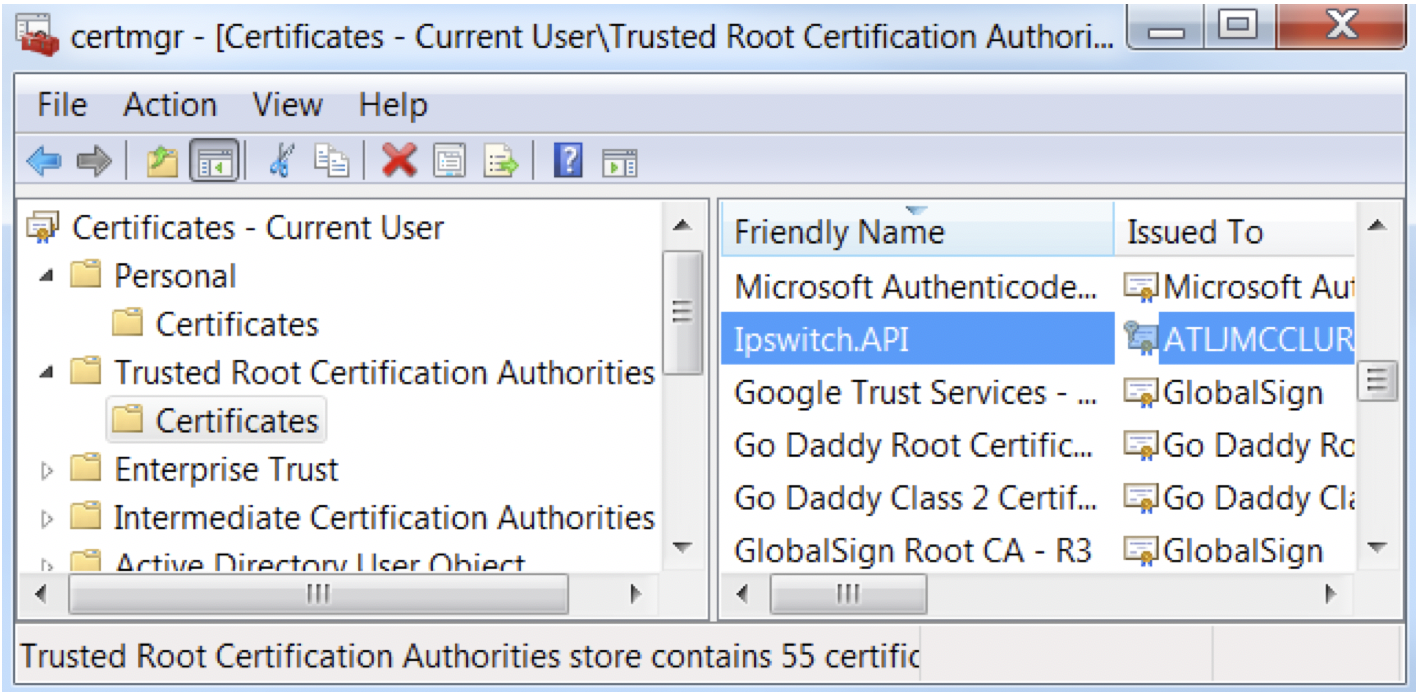The image size is (1416, 692).
Task: Select the Personal folder label in the tree
Action: coord(175,276)
